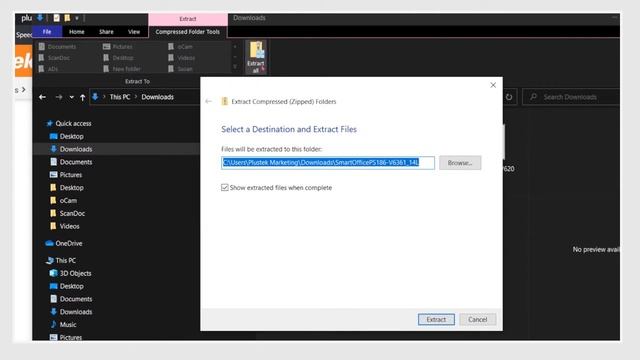
Task: Click the Search Downloads box
Action: [571, 97]
